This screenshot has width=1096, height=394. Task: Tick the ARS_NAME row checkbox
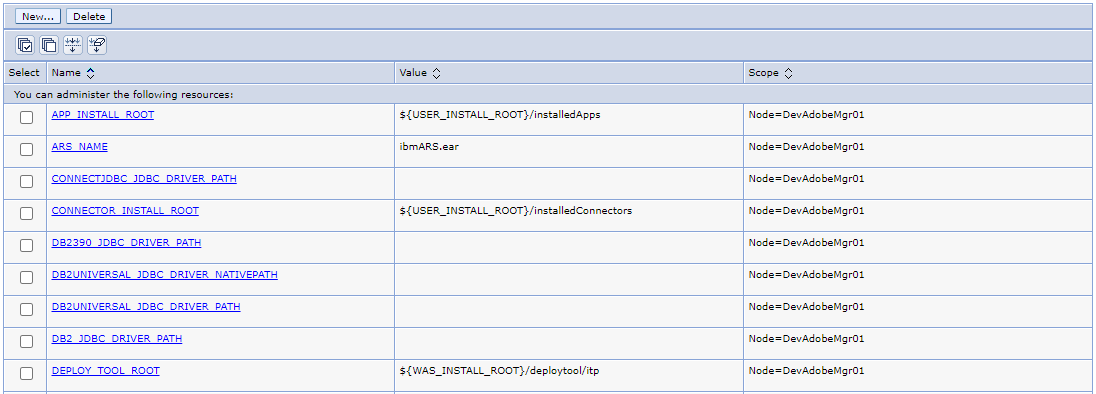coord(26,149)
